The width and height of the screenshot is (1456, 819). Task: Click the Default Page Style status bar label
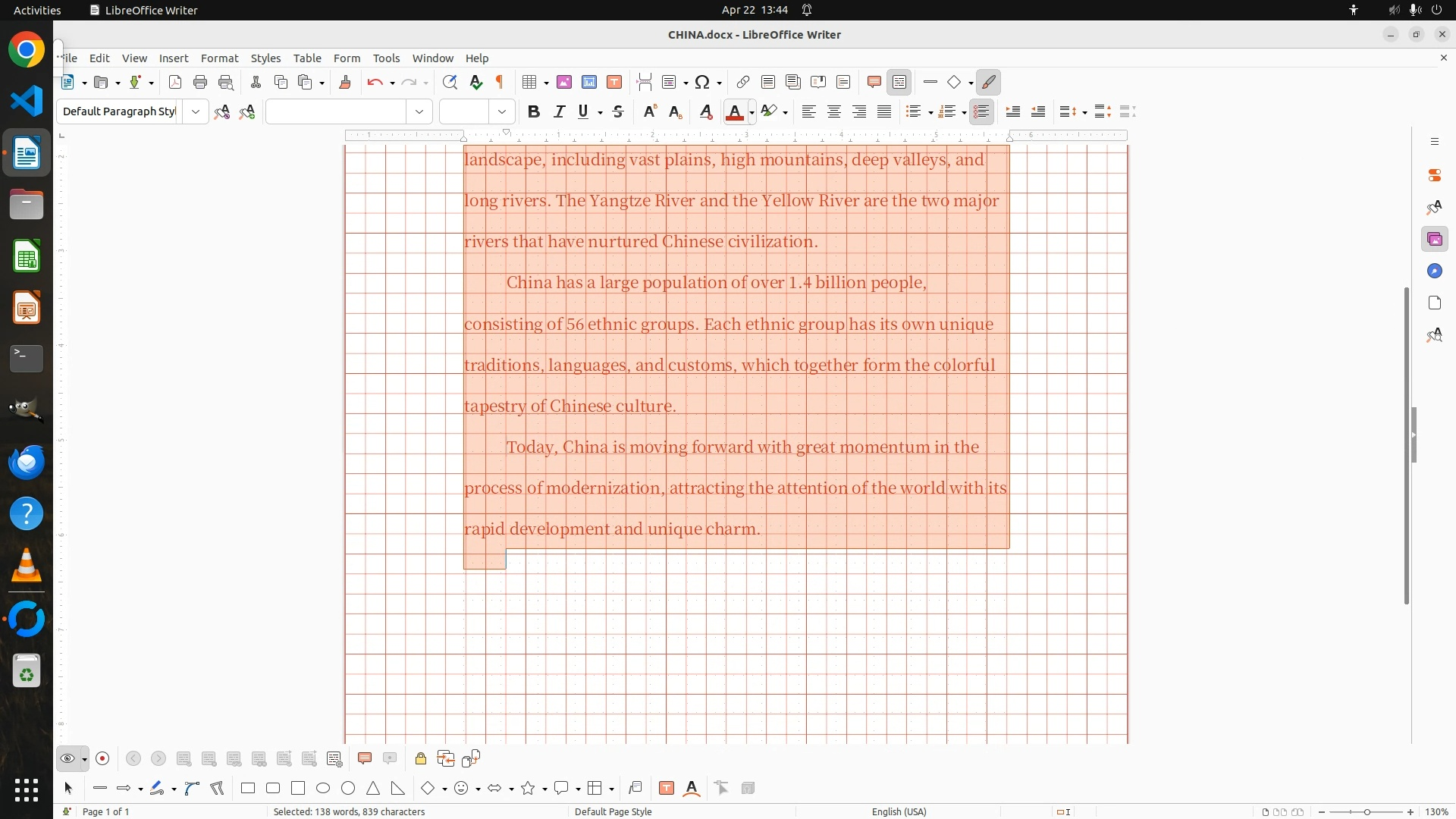tap(613, 811)
